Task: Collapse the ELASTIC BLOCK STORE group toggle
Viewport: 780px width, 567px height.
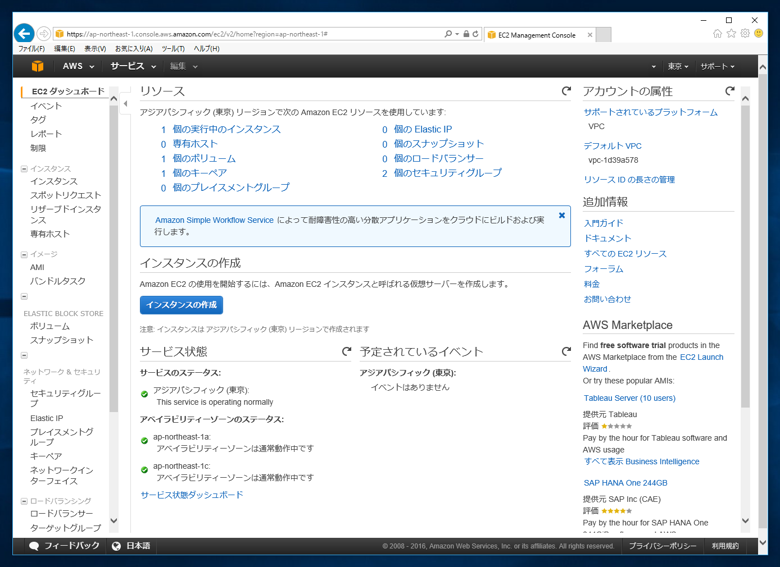Action: click(24, 297)
